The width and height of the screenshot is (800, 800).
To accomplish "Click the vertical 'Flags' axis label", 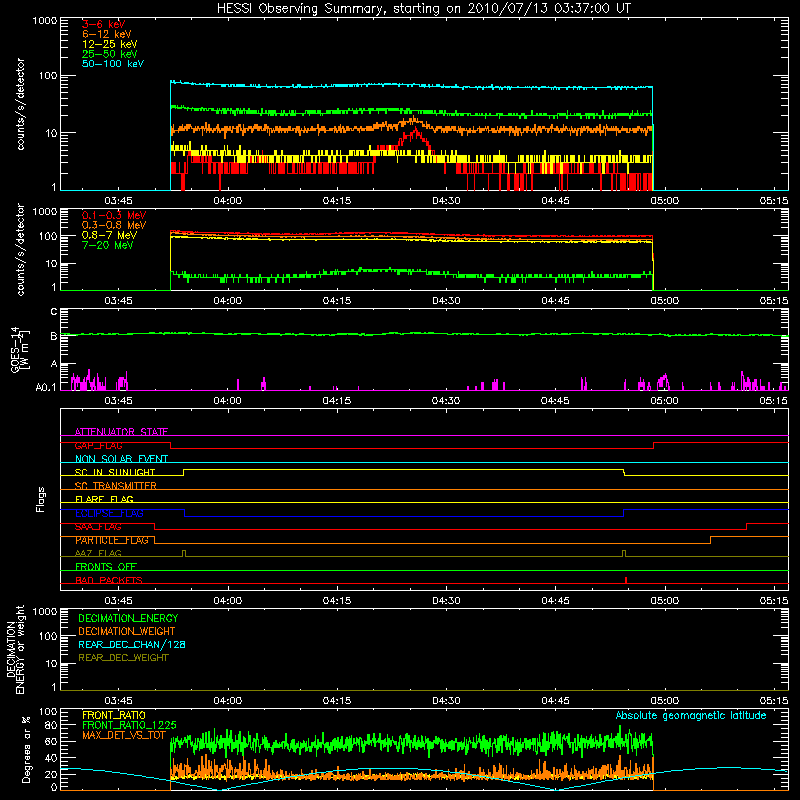I will (41, 499).
